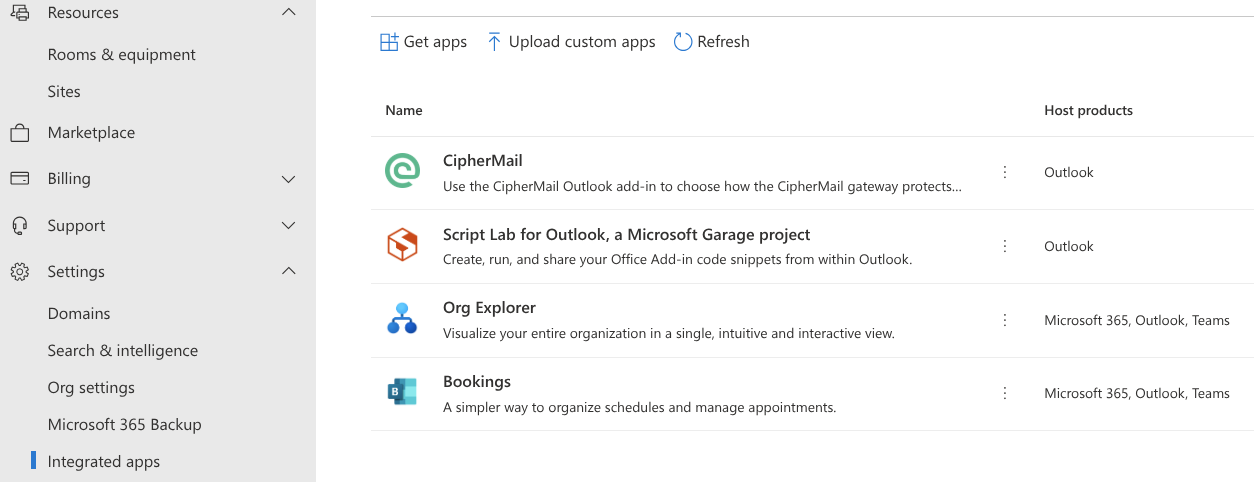Click the Get apps grid icon
The height and width of the screenshot is (482, 1254).
[389, 42]
